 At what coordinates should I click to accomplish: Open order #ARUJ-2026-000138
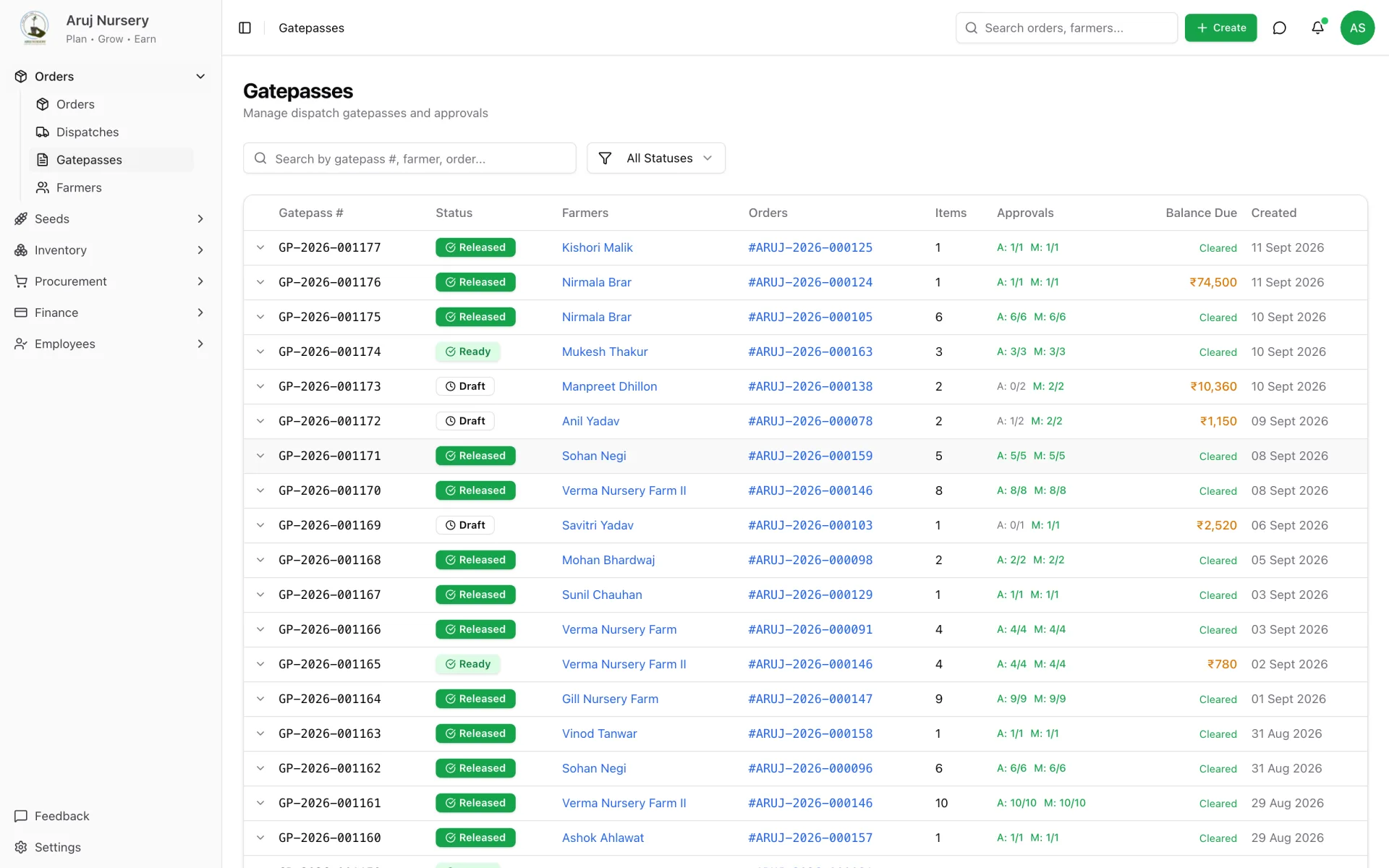[810, 386]
